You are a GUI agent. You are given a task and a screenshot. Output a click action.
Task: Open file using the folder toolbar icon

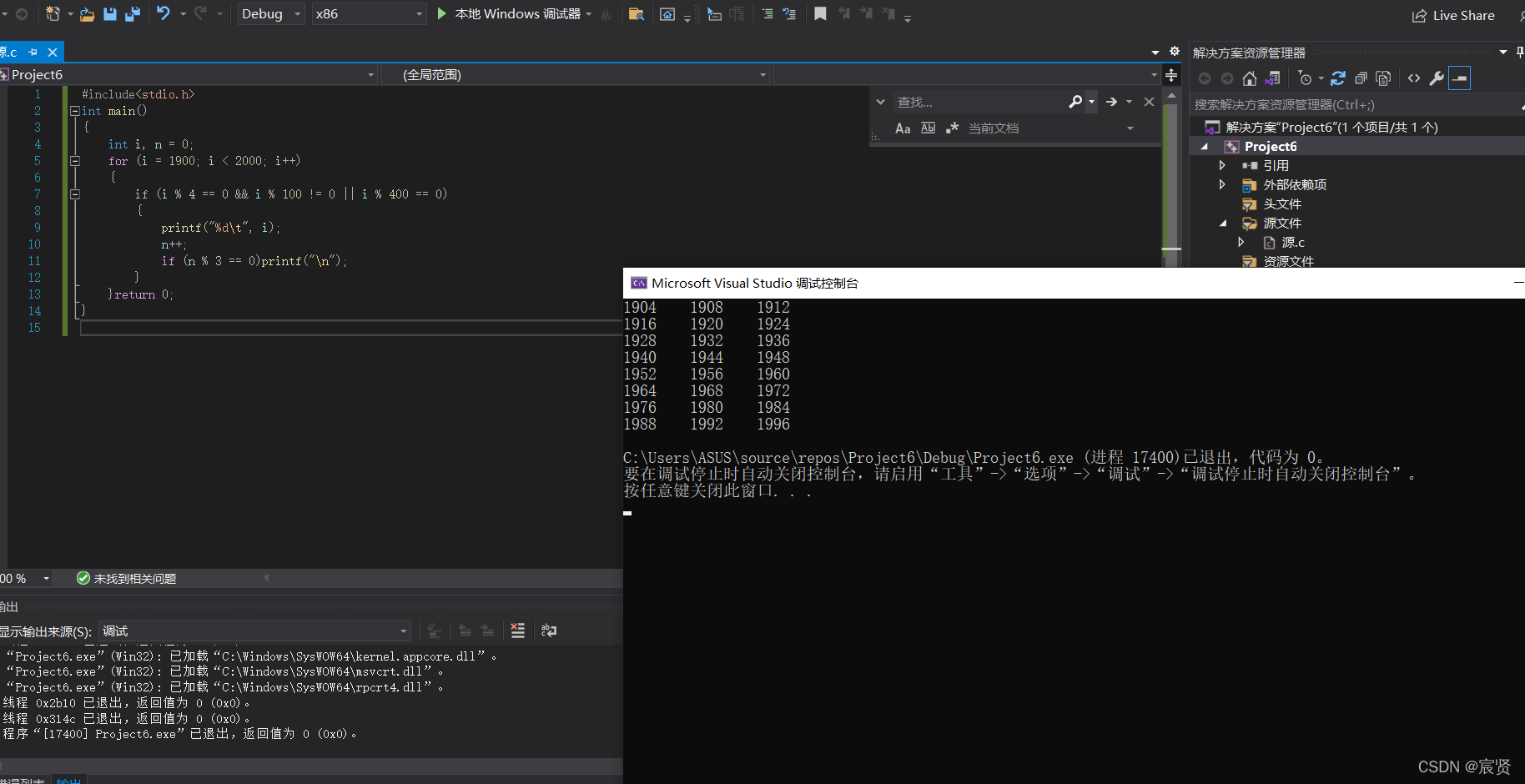click(x=87, y=13)
